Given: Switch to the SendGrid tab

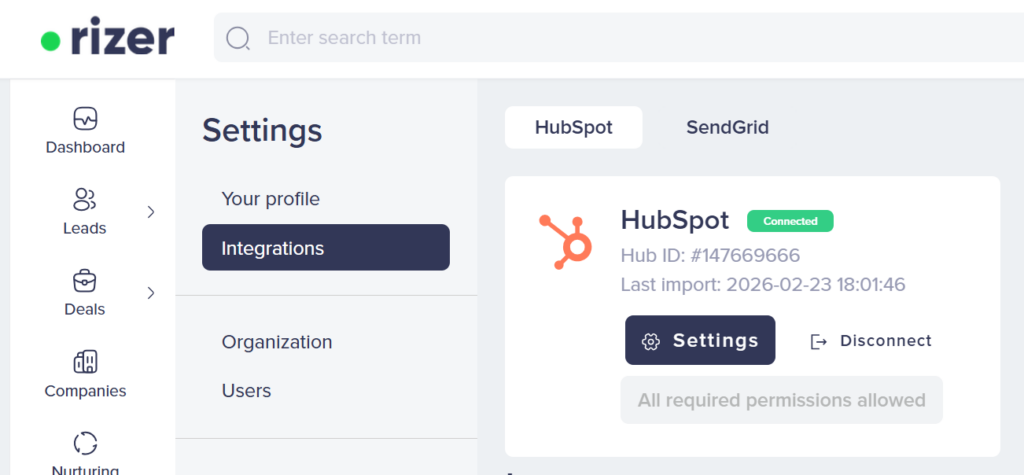Looking at the screenshot, I should pyautogui.click(x=727, y=127).
